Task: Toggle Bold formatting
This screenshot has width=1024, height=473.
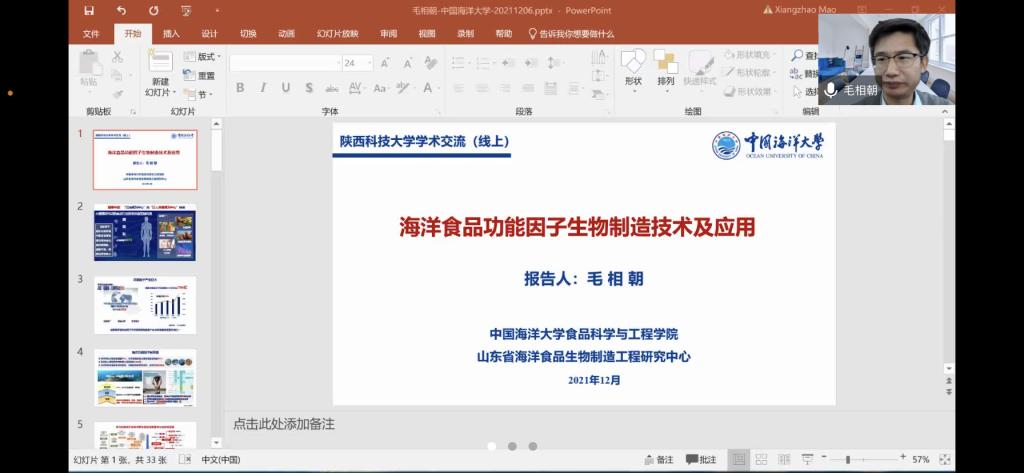Action: tap(240, 88)
